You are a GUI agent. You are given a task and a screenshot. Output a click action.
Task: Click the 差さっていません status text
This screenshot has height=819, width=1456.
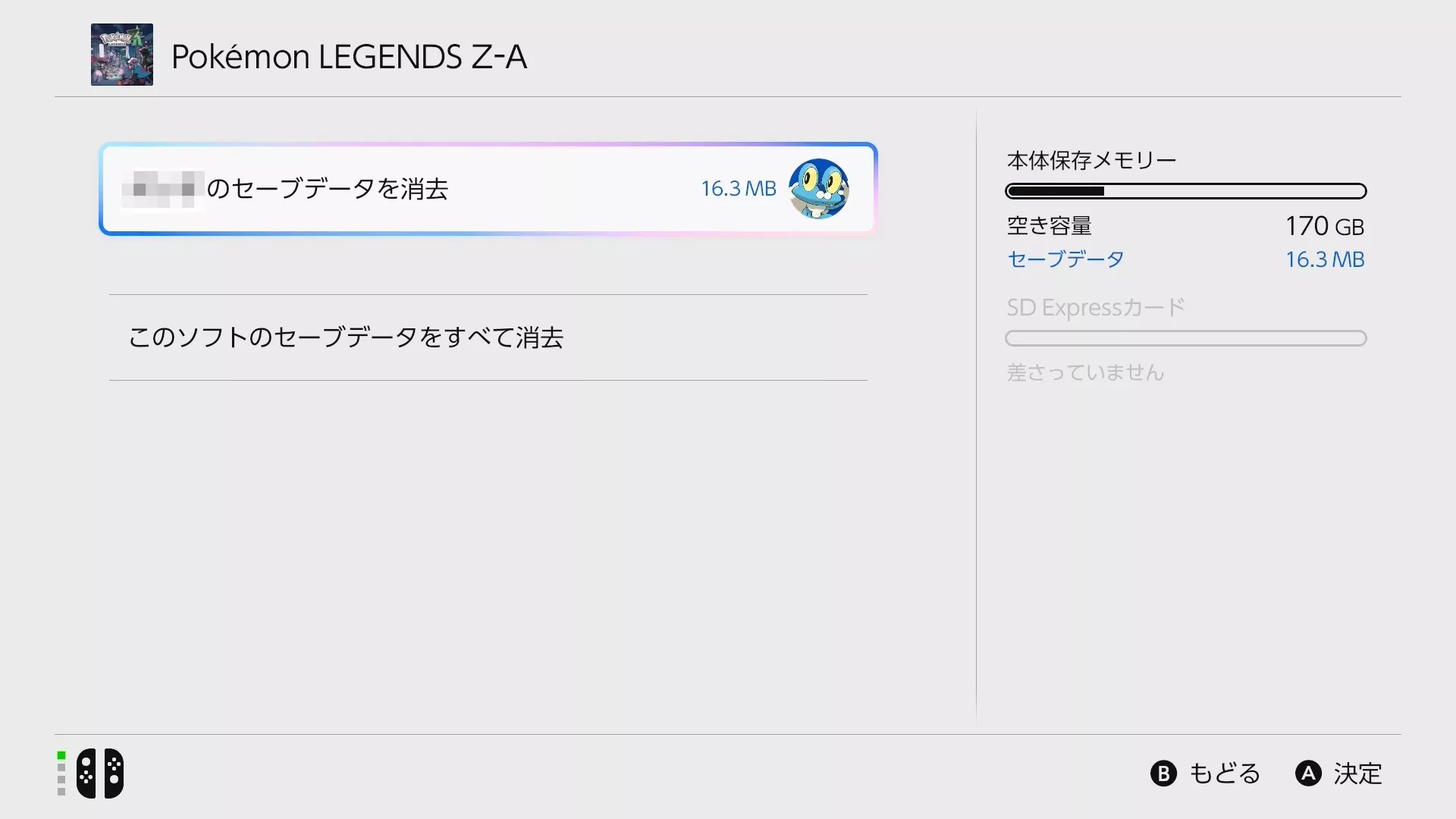coord(1086,372)
